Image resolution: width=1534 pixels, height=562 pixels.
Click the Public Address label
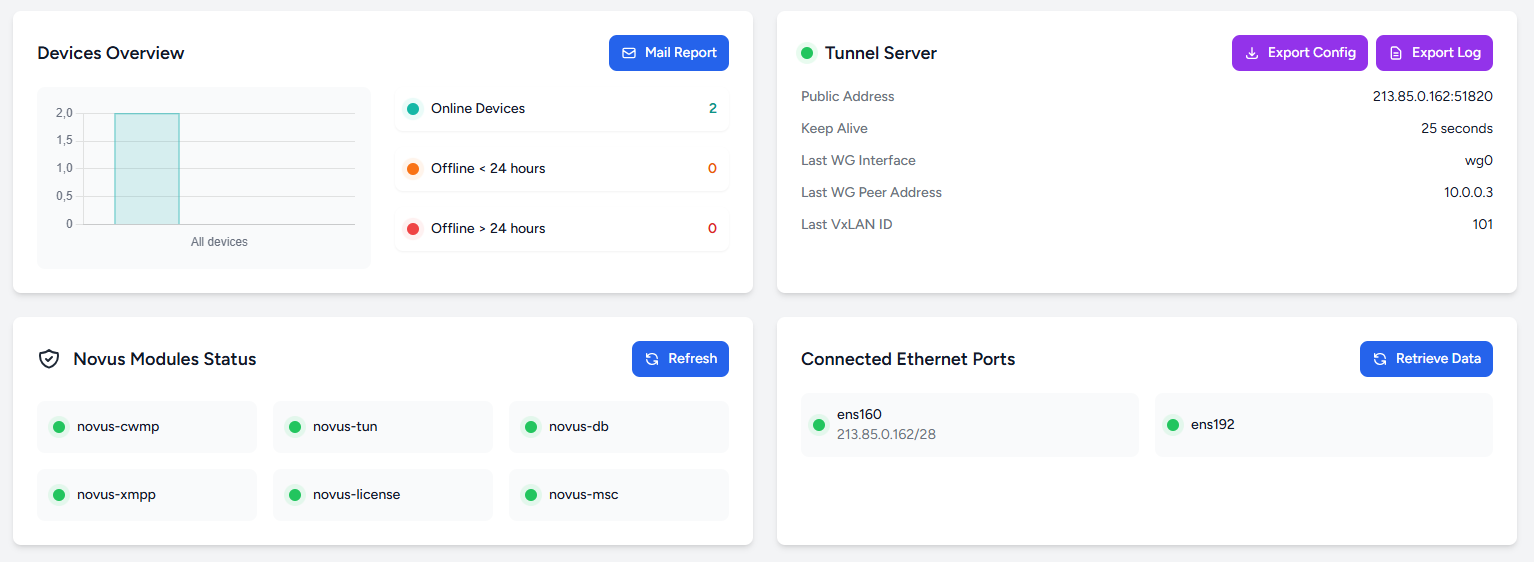[x=848, y=97]
